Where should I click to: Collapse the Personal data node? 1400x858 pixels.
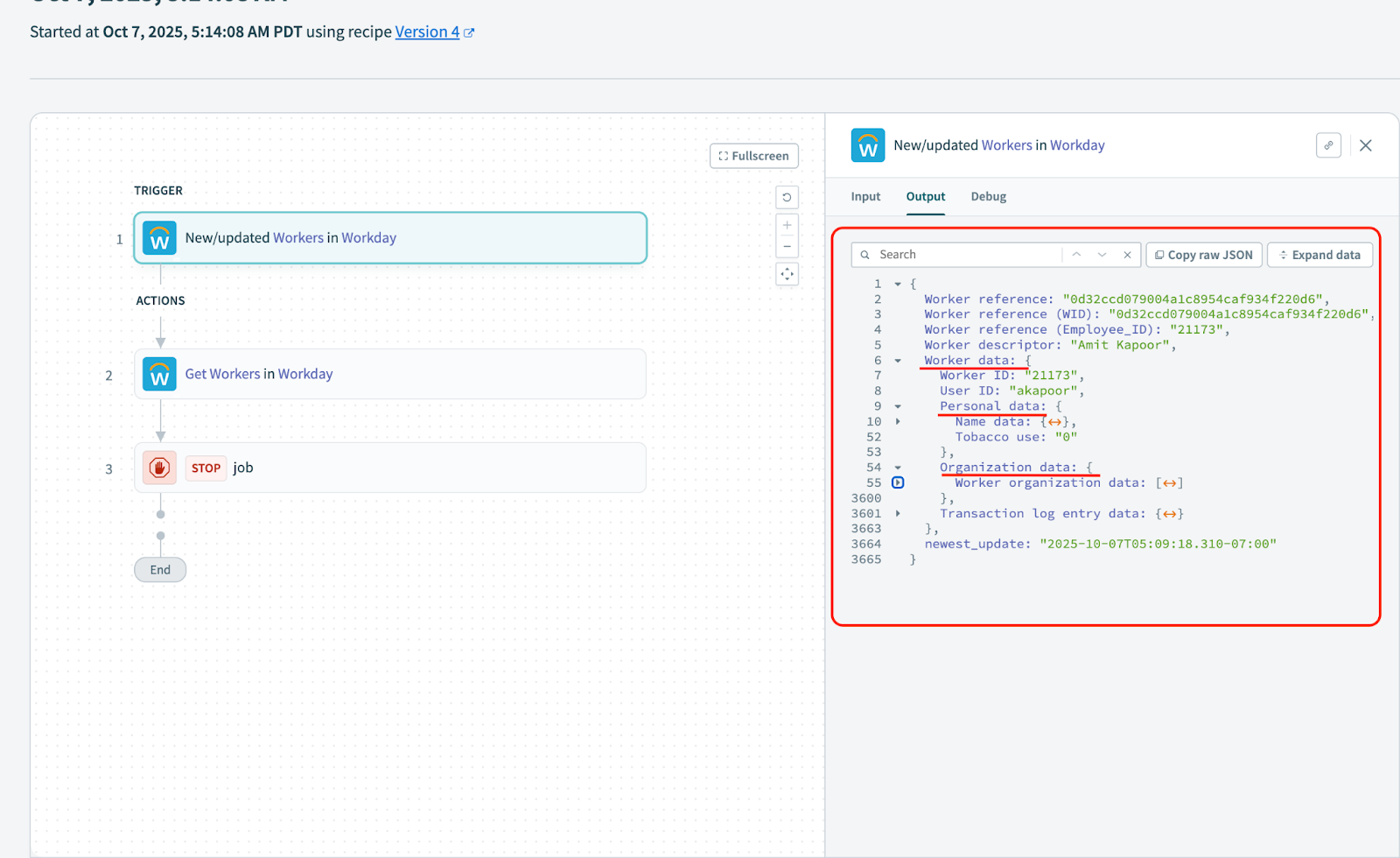point(898,406)
